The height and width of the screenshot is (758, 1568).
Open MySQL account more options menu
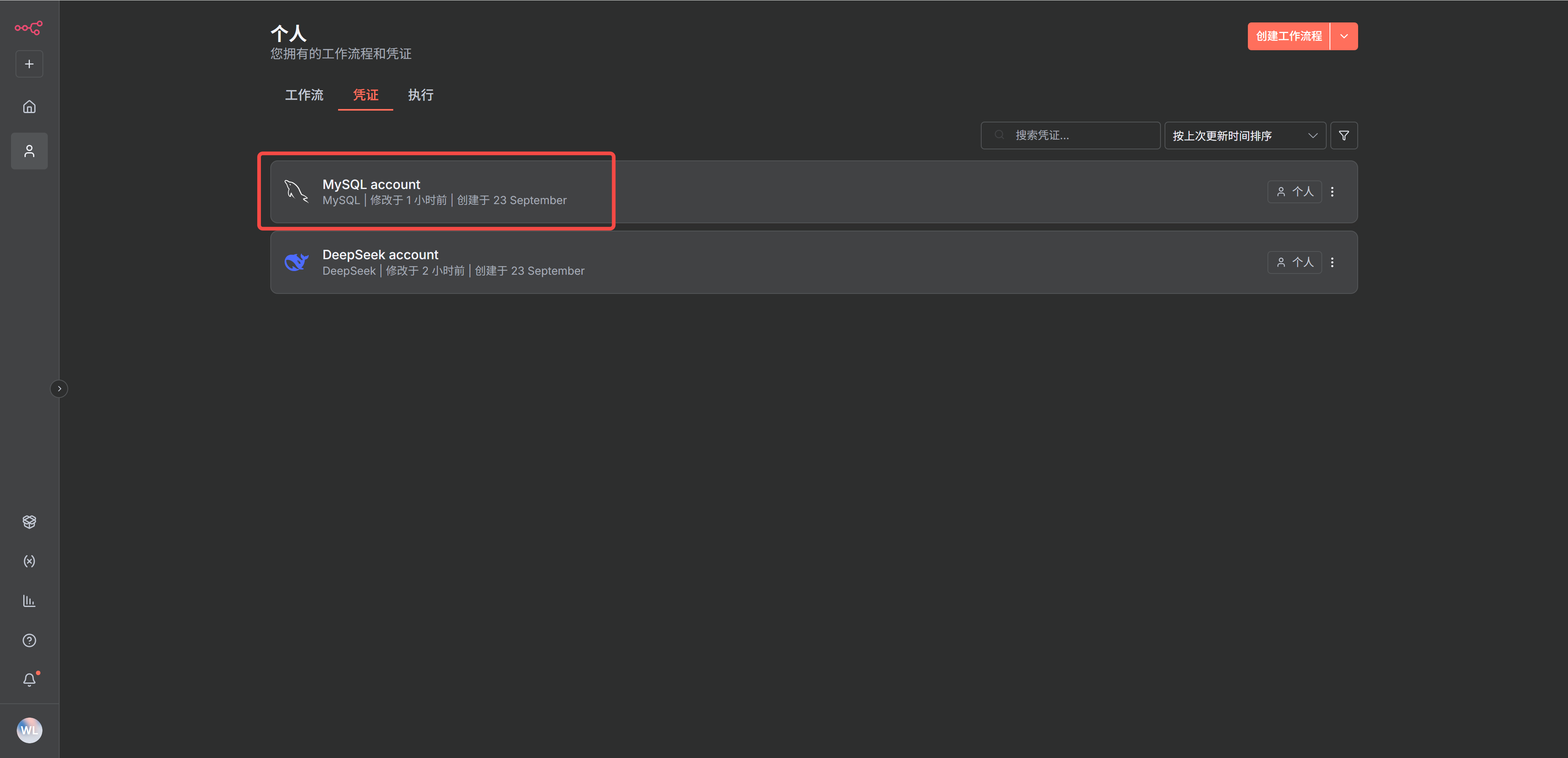(1332, 191)
